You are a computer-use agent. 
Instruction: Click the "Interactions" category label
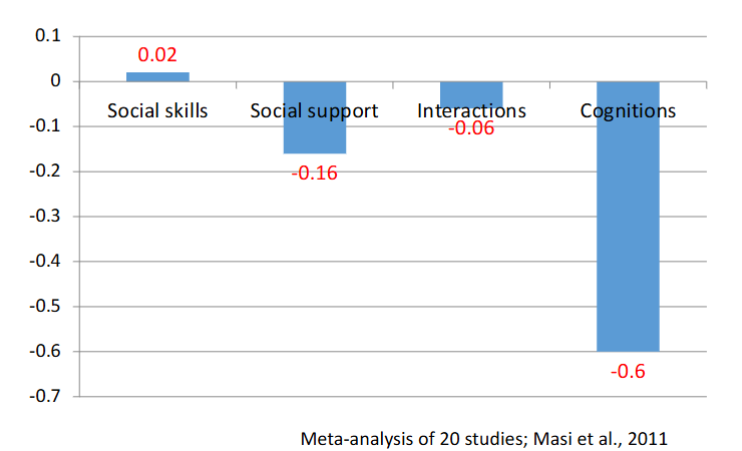pyautogui.click(x=471, y=110)
